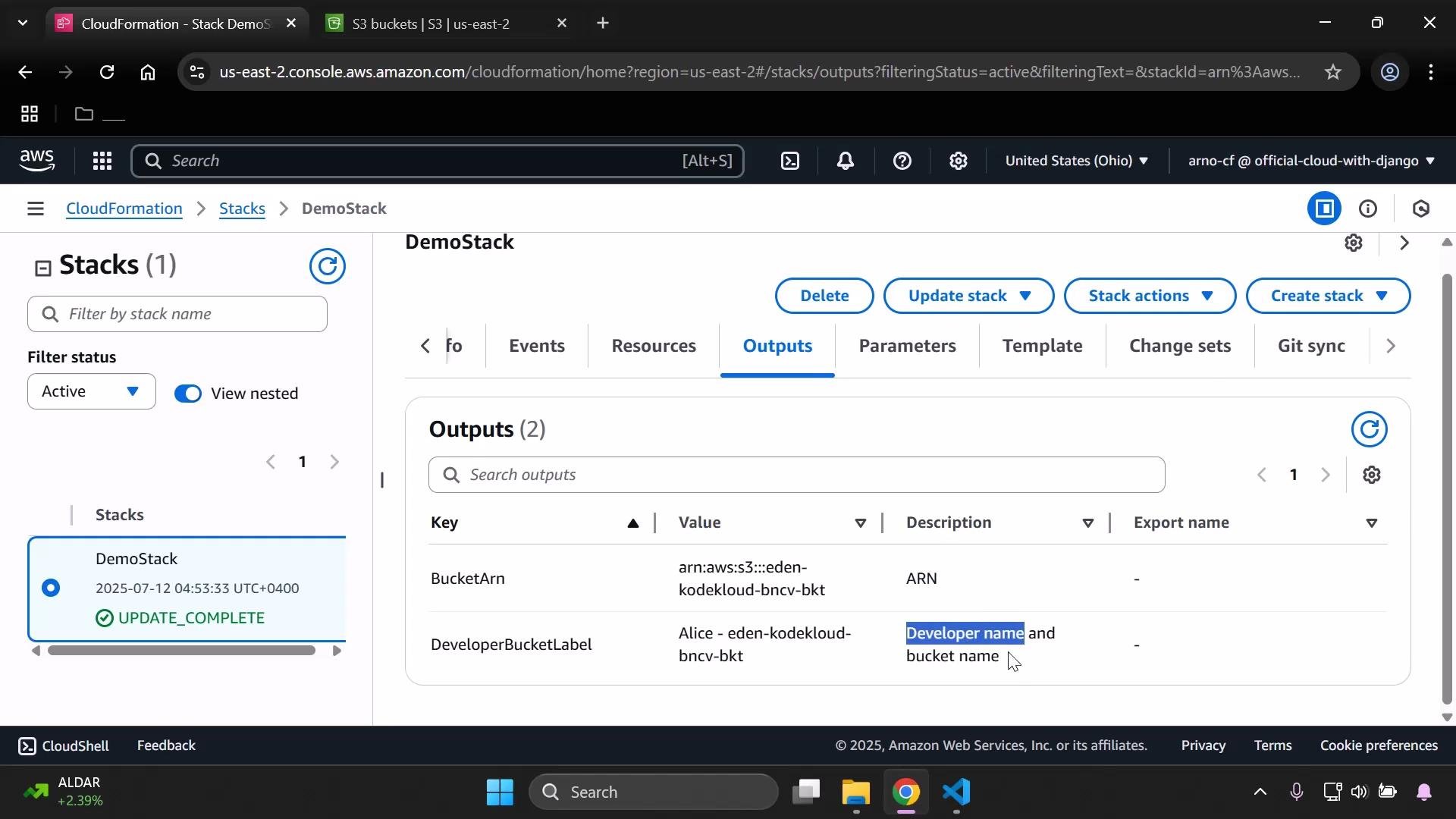Open the Chrome three-dot menu
Image resolution: width=1456 pixels, height=819 pixels.
[x=1431, y=72]
